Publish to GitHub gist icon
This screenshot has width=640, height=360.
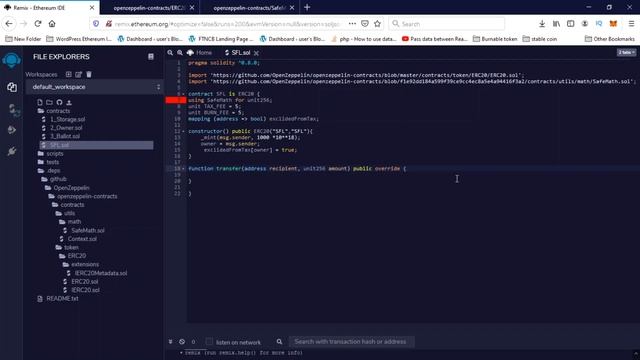coord(59,102)
